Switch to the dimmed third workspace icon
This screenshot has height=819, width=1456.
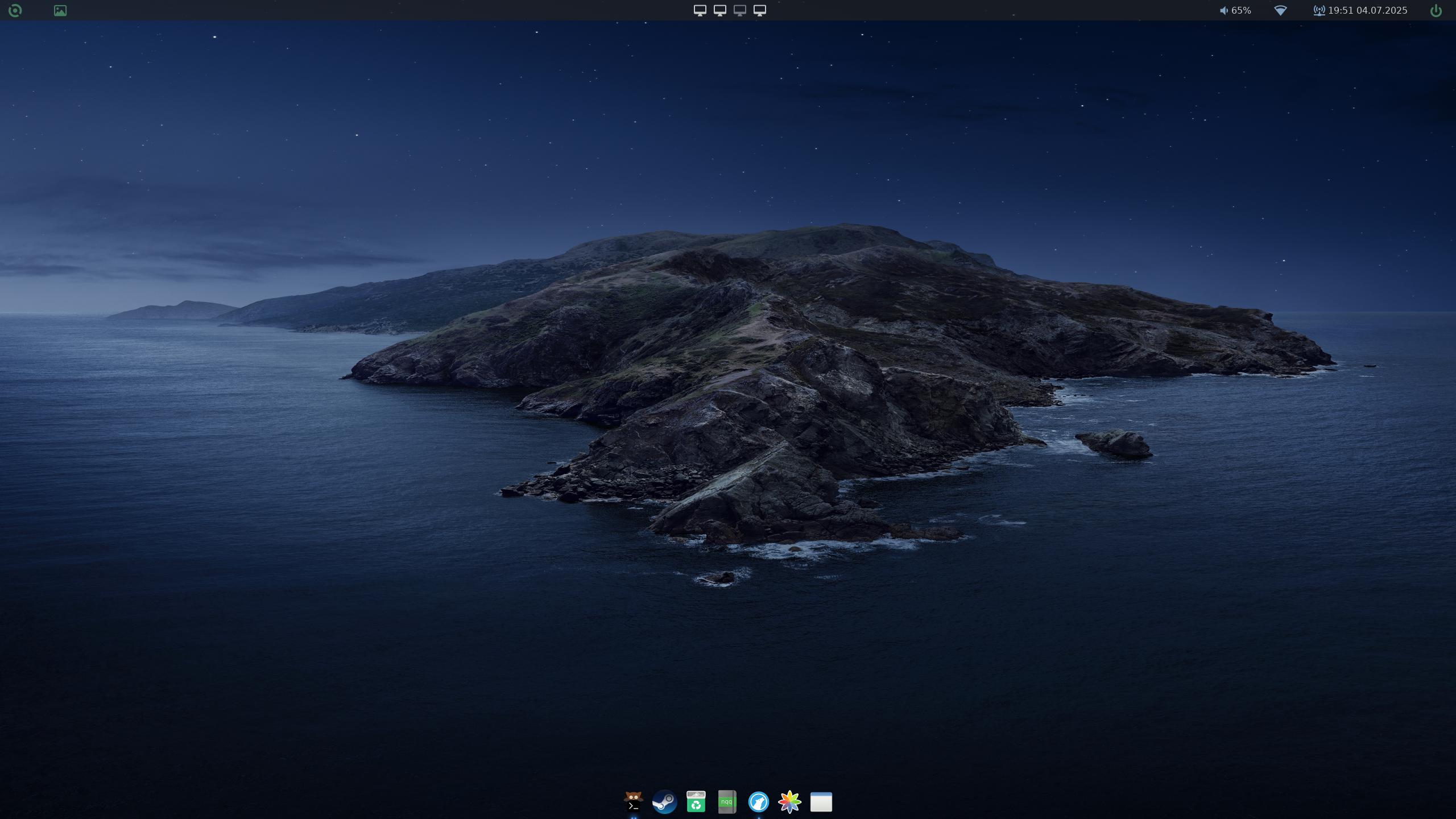pyautogui.click(x=740, y=10)
